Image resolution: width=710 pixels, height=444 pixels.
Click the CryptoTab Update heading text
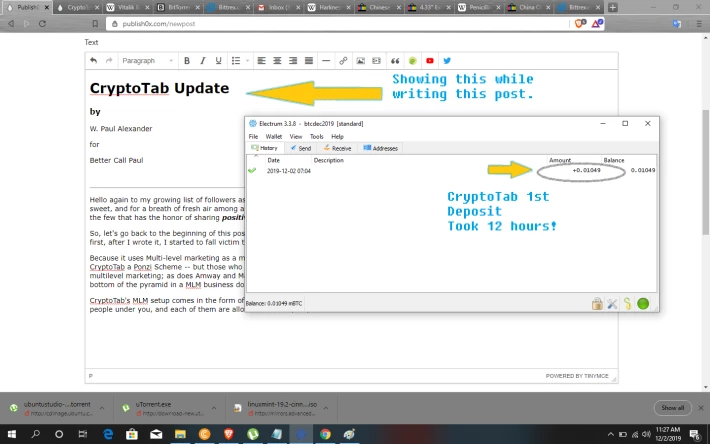[159, 88]
